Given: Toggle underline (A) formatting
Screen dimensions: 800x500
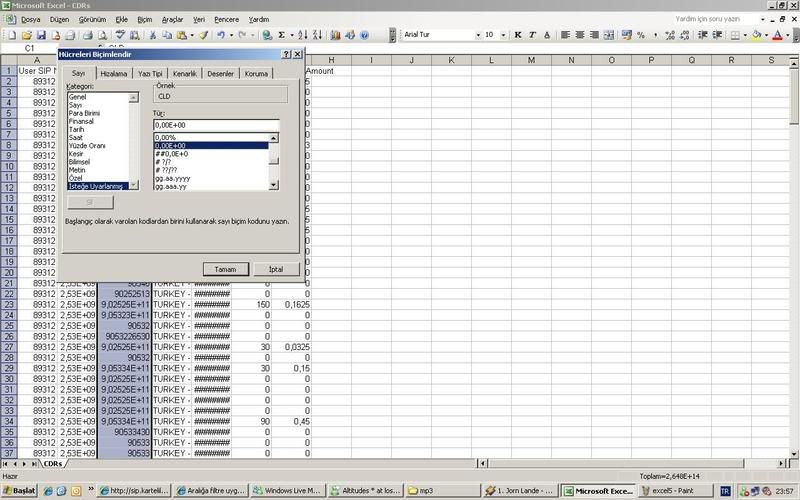Looking at the screenshot, I should [546, 35].
